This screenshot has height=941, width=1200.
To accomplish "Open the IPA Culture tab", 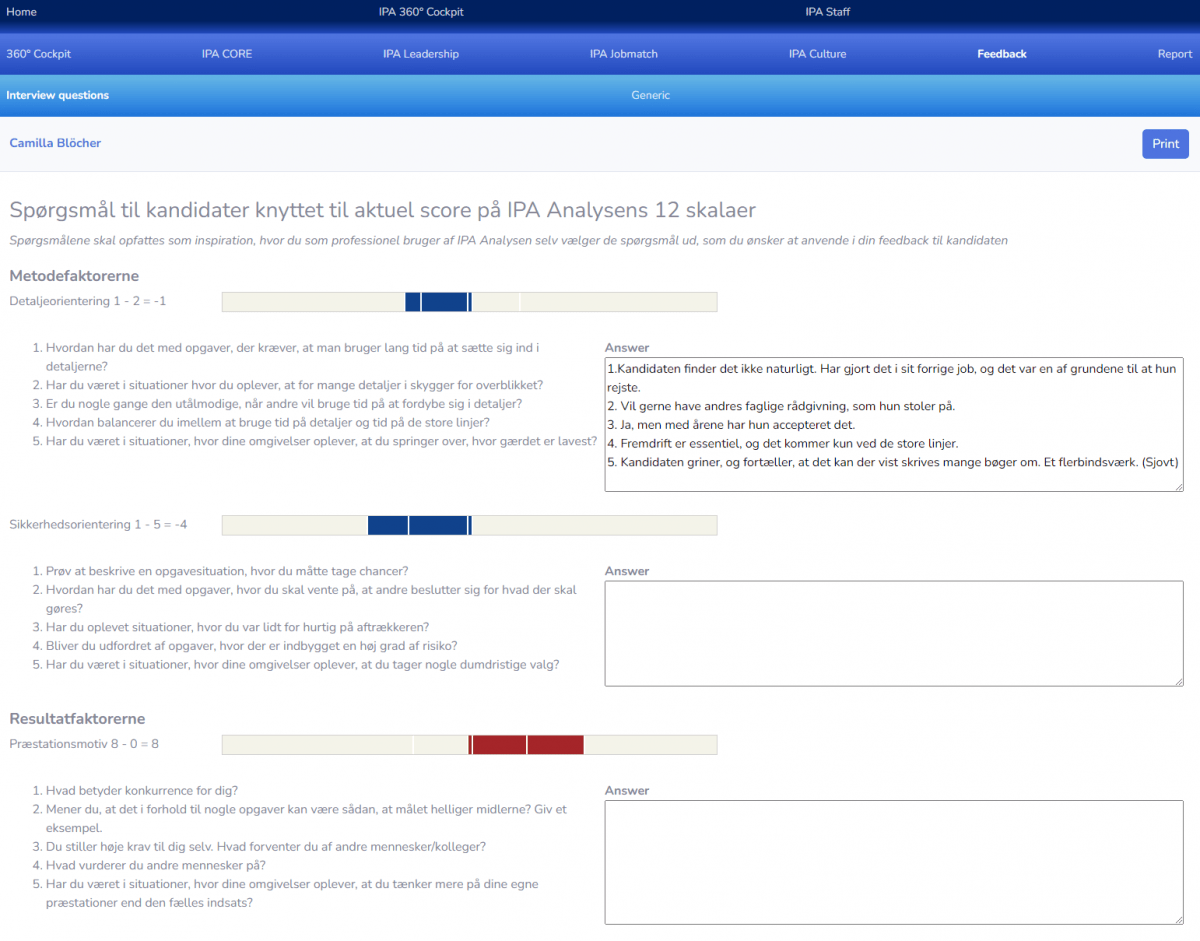I will (817, 54).
